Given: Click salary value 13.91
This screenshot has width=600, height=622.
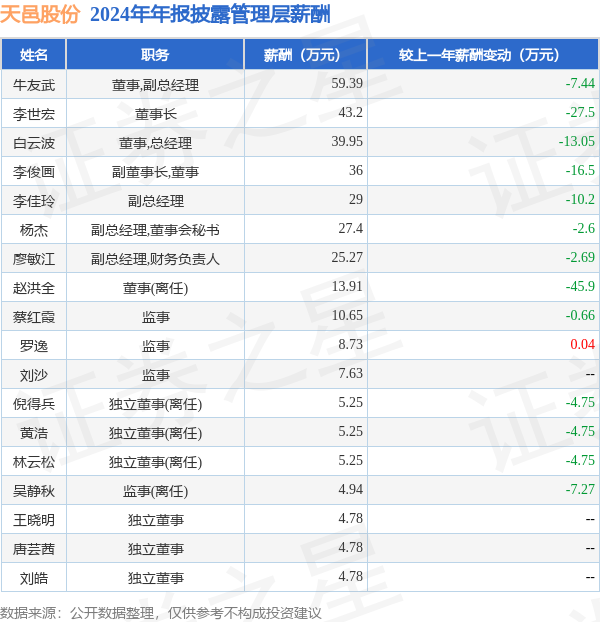Looking at the screenshot, I should 347,286.
